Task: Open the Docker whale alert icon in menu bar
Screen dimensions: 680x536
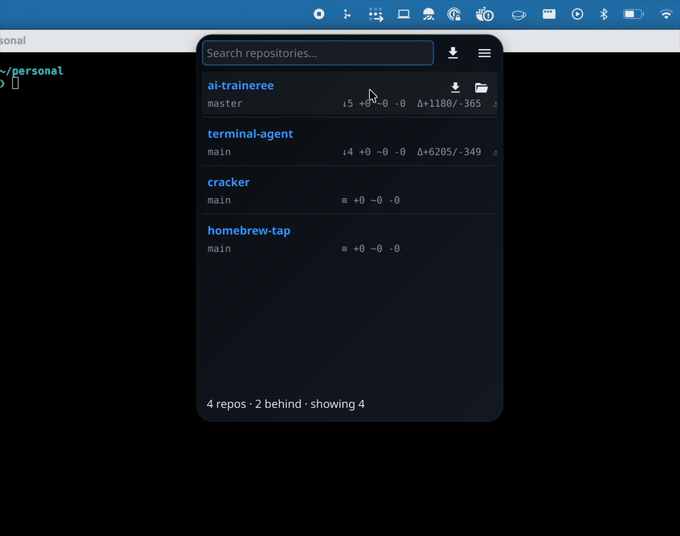Action: click(x=484, y=14)
